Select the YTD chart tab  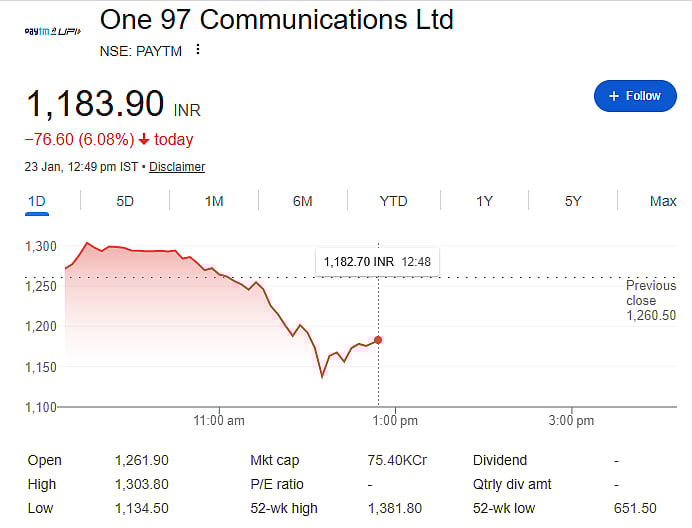point(393,201)
